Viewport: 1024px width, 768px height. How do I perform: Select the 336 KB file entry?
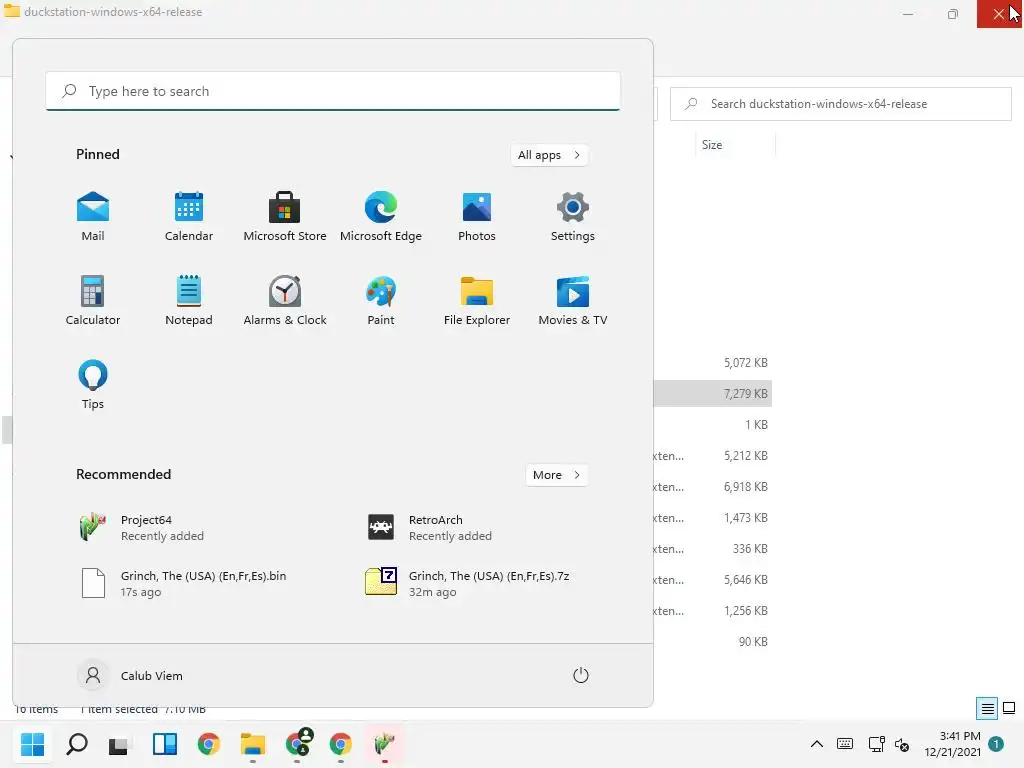[x=750, y=549]
